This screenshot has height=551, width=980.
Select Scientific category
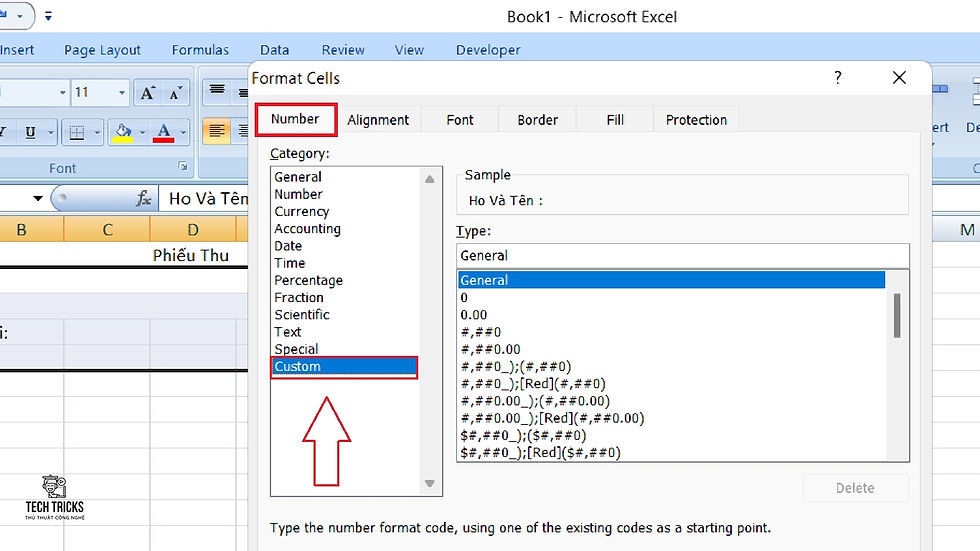coord(302,315)
